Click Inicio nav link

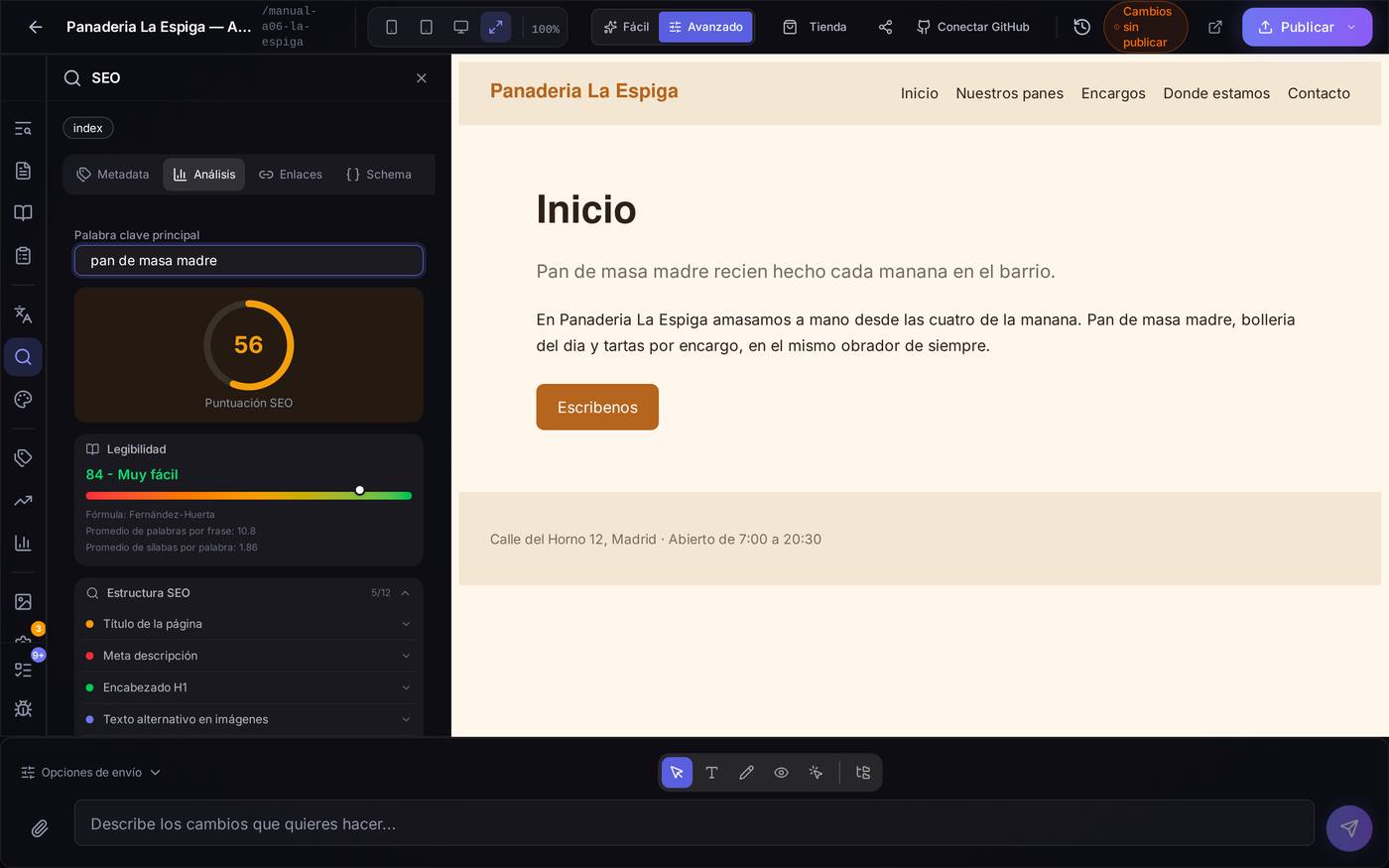click(x=919, y=93)
